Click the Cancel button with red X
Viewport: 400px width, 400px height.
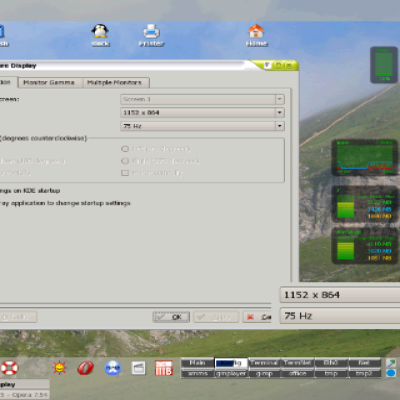point(257,317)
